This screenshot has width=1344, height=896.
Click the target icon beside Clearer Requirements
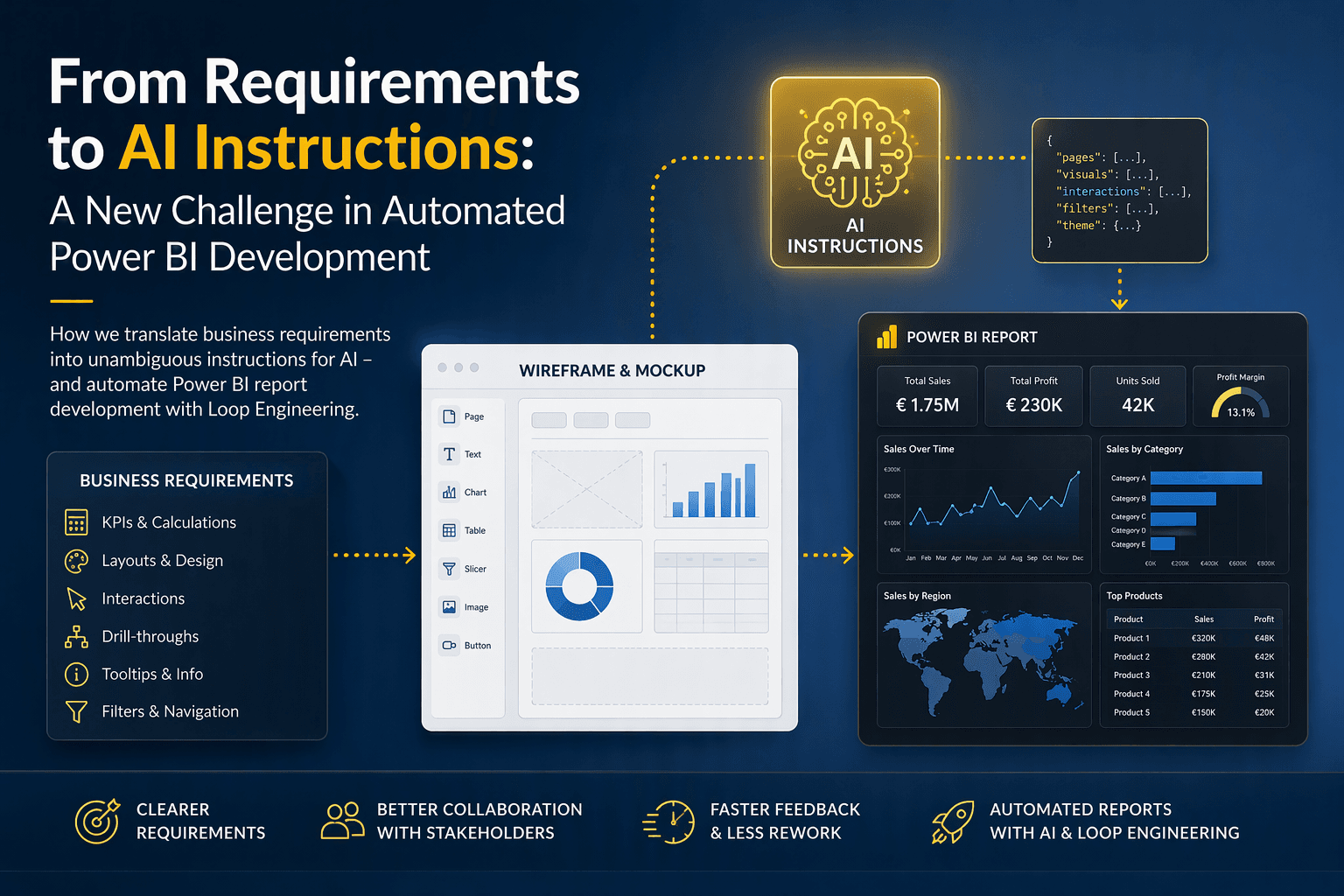click(97, 821)
